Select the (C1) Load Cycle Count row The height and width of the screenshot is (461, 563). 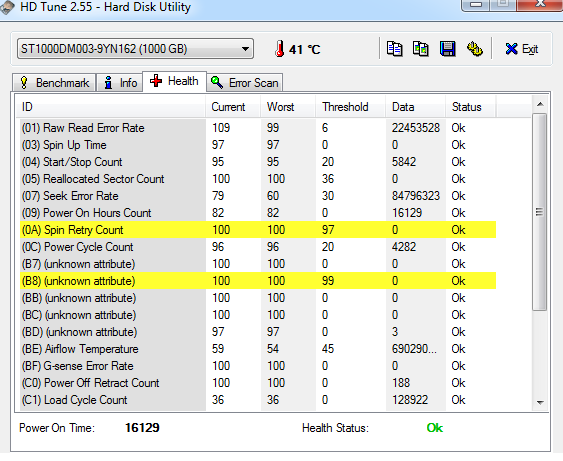tap(258, 400)
